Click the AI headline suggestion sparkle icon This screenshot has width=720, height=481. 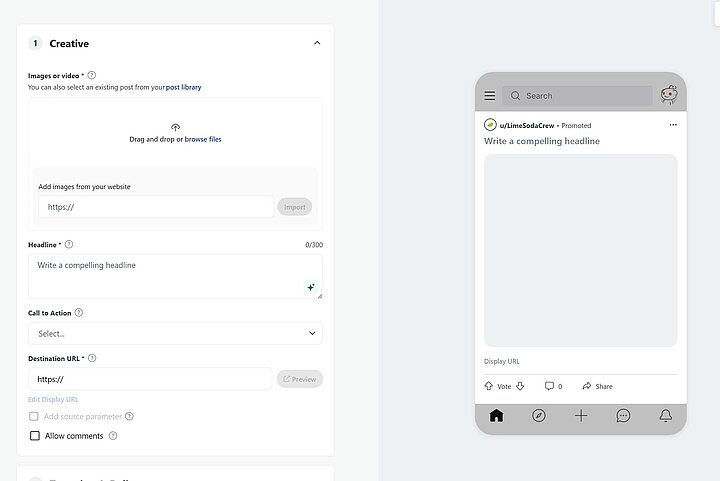point(311,287)
